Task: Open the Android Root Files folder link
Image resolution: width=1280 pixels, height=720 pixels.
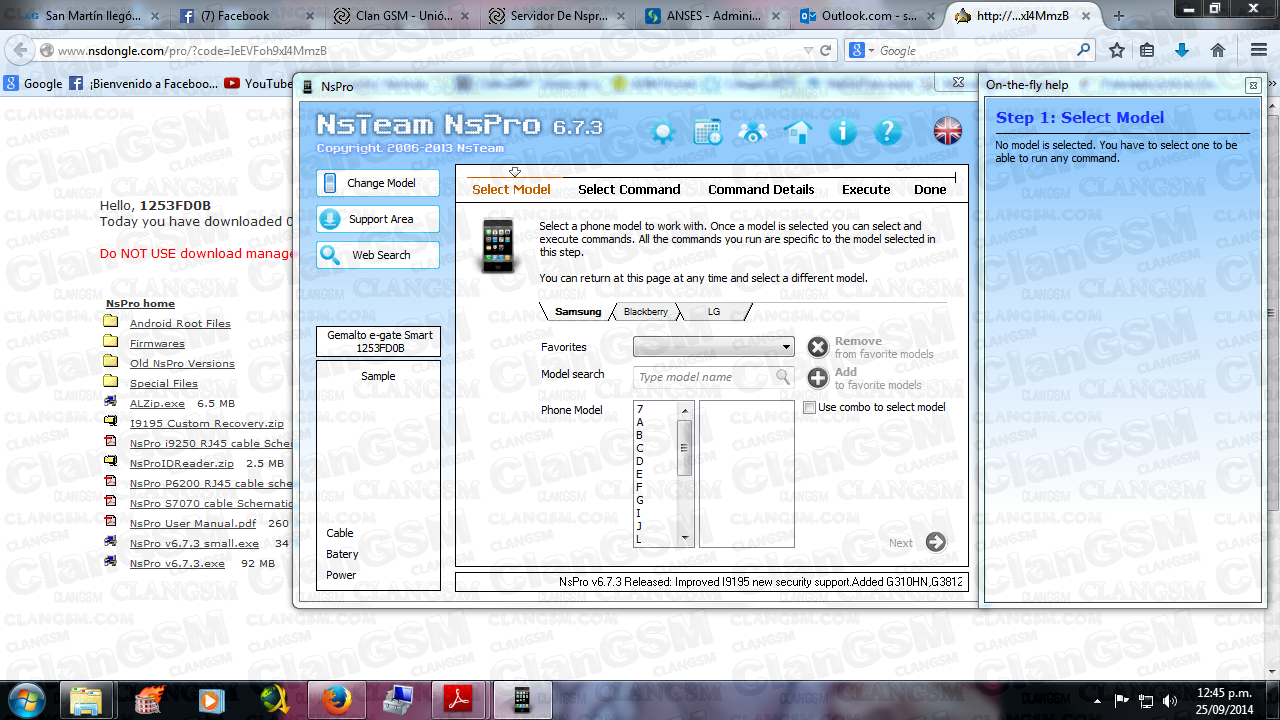Action: click(180, 323)
